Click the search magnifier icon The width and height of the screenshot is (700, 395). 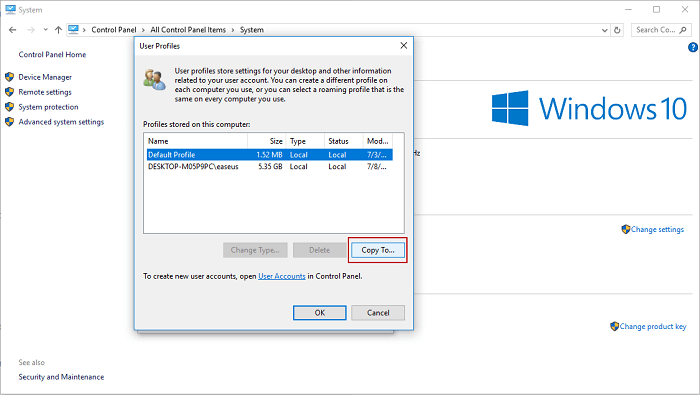click(x=683, y=30)
